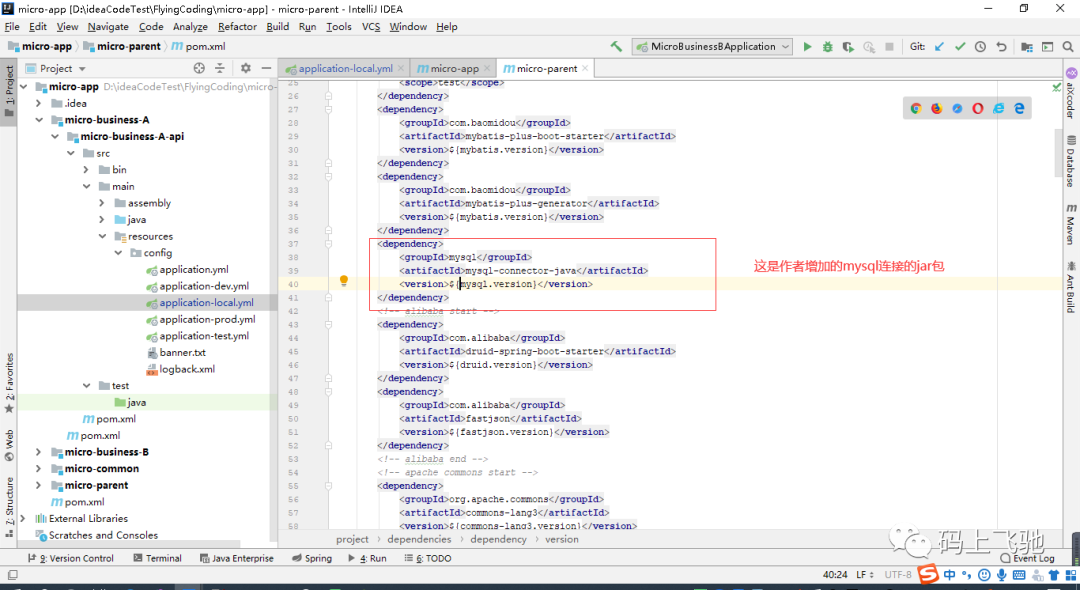Toggle tool window bars icon at bottom-left

12,574
